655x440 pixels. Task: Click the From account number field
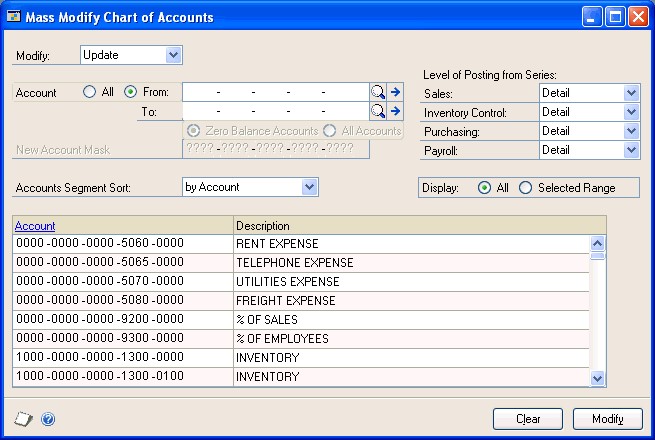point(276,92)
